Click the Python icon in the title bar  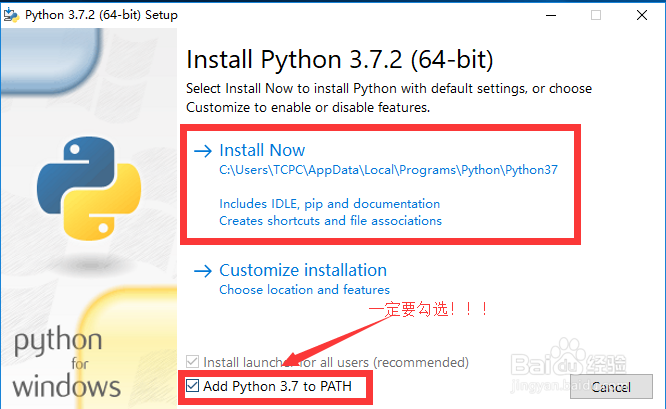tap(15, 15)
